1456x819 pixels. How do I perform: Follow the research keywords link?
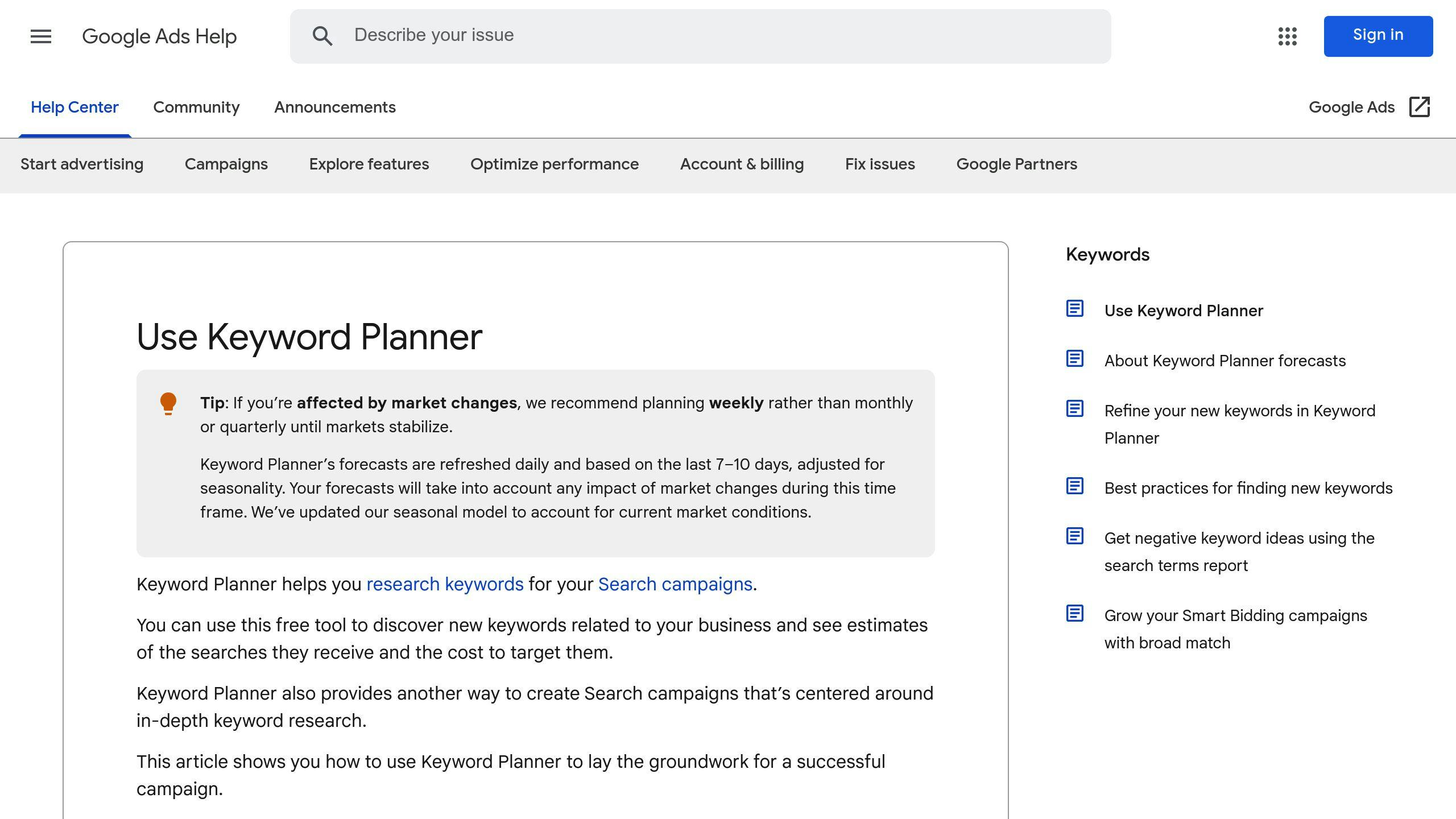[445, 584]
